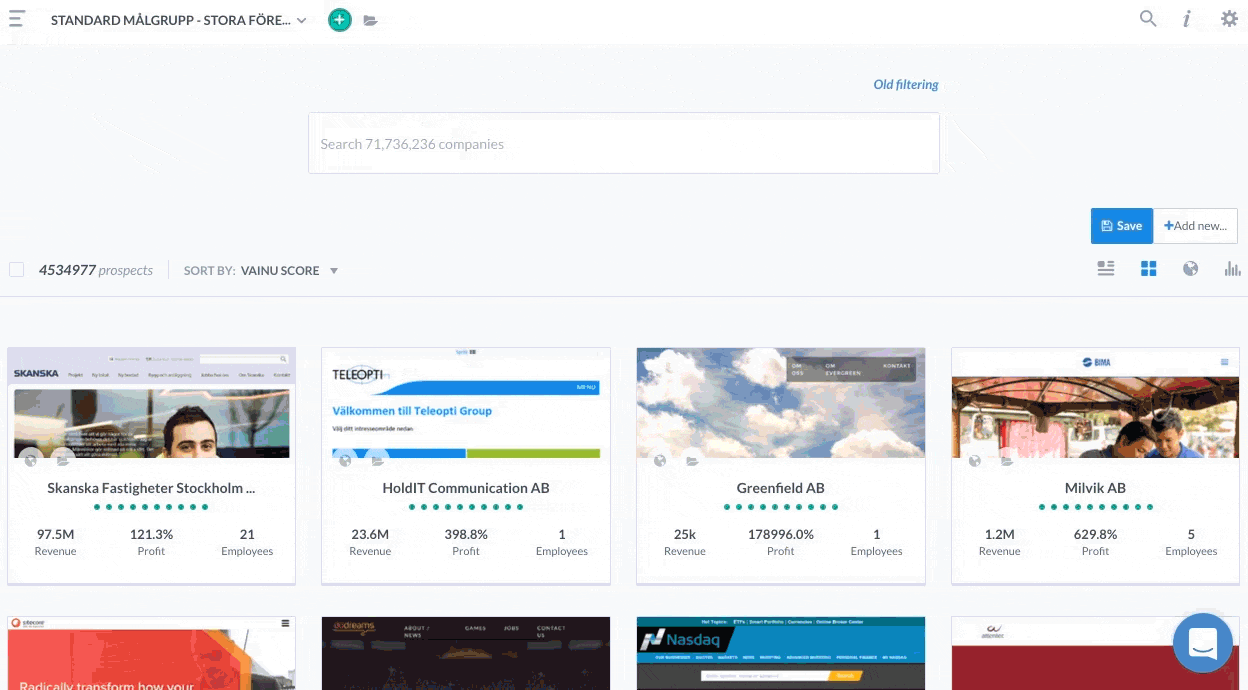The height and width of the screenshot is (690, 1248).
Task: Open the settings gear icon
Action: 1229,18
